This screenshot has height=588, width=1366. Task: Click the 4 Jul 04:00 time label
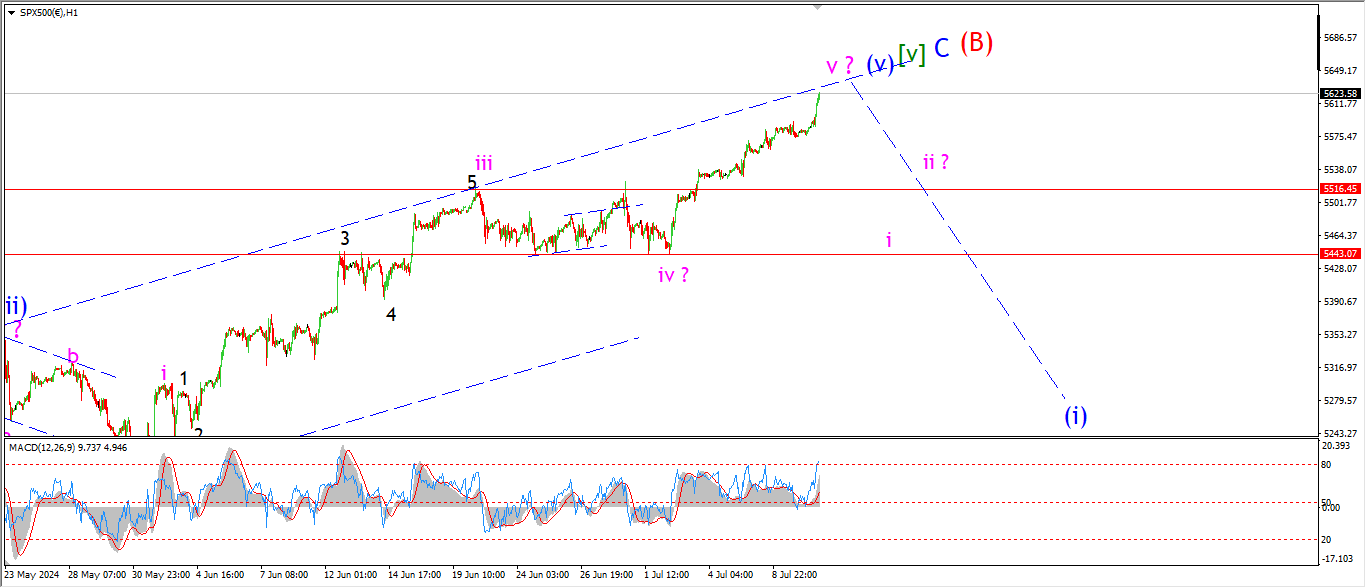[x=730, y=575]
